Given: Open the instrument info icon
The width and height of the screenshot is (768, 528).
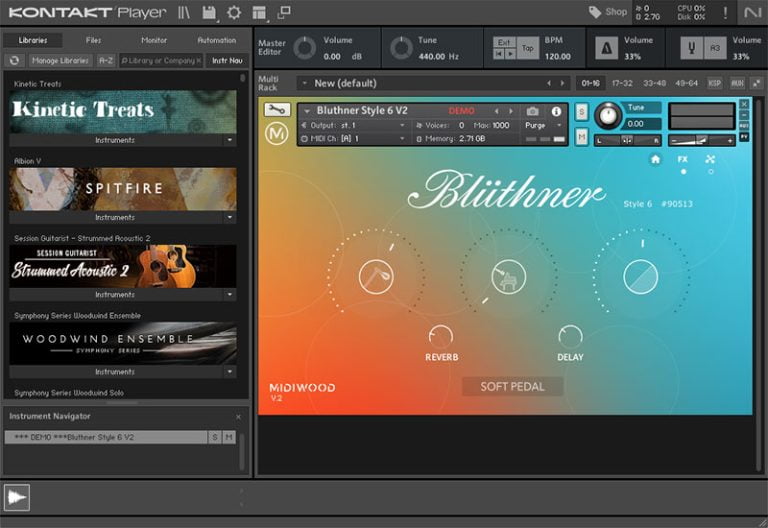Looking at the screenshot, I should 556,112.
